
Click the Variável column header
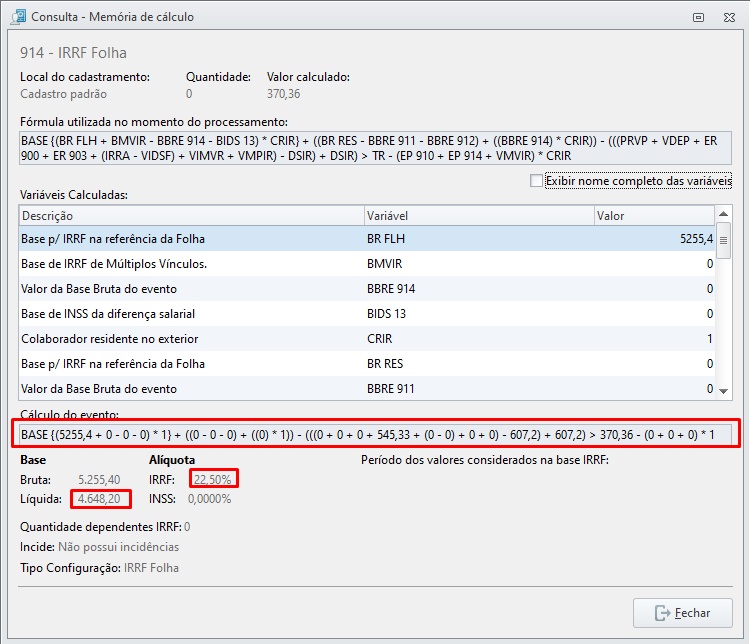pos(479,216)
